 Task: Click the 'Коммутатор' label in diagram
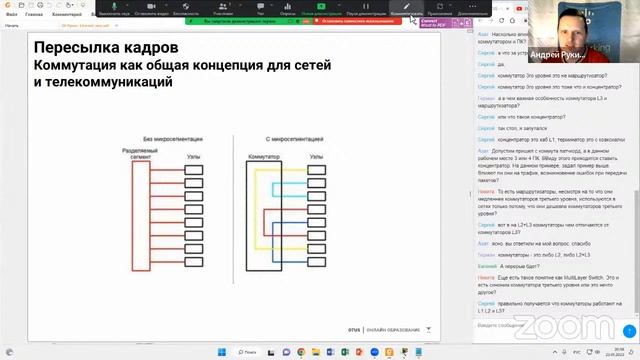(x=264, y=157)
